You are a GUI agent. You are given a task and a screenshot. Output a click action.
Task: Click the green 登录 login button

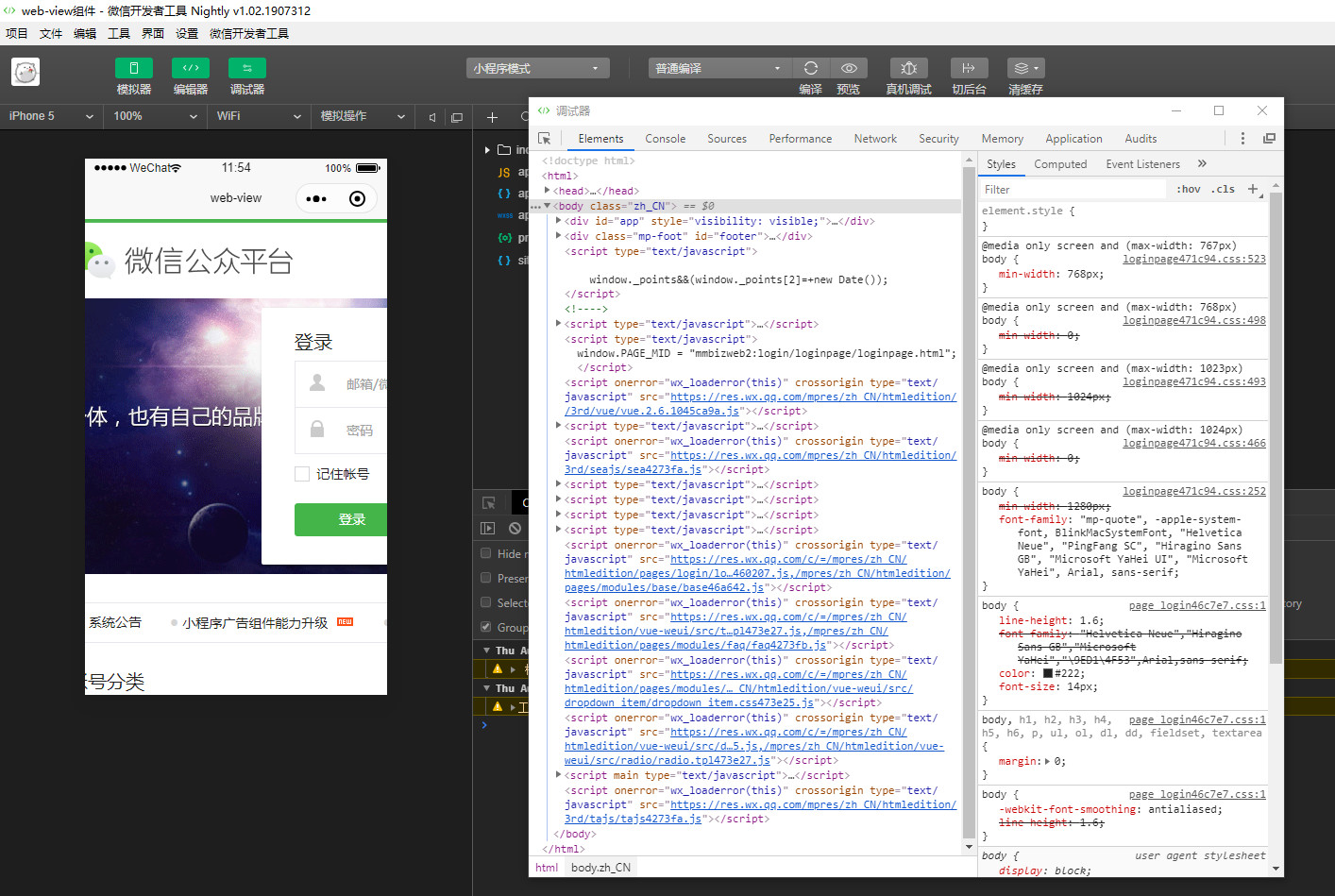coord(341,519)
